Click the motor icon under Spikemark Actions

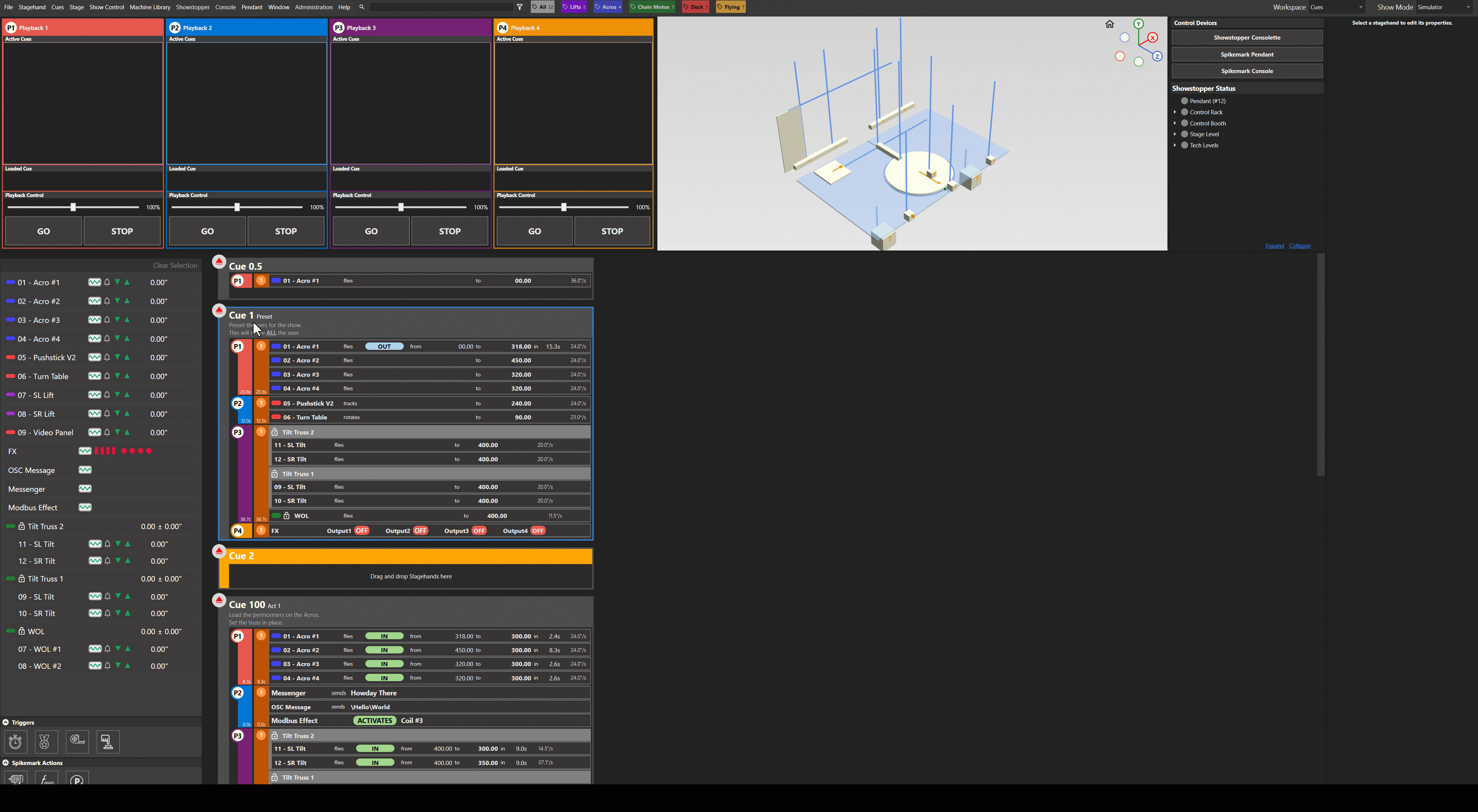15,780
